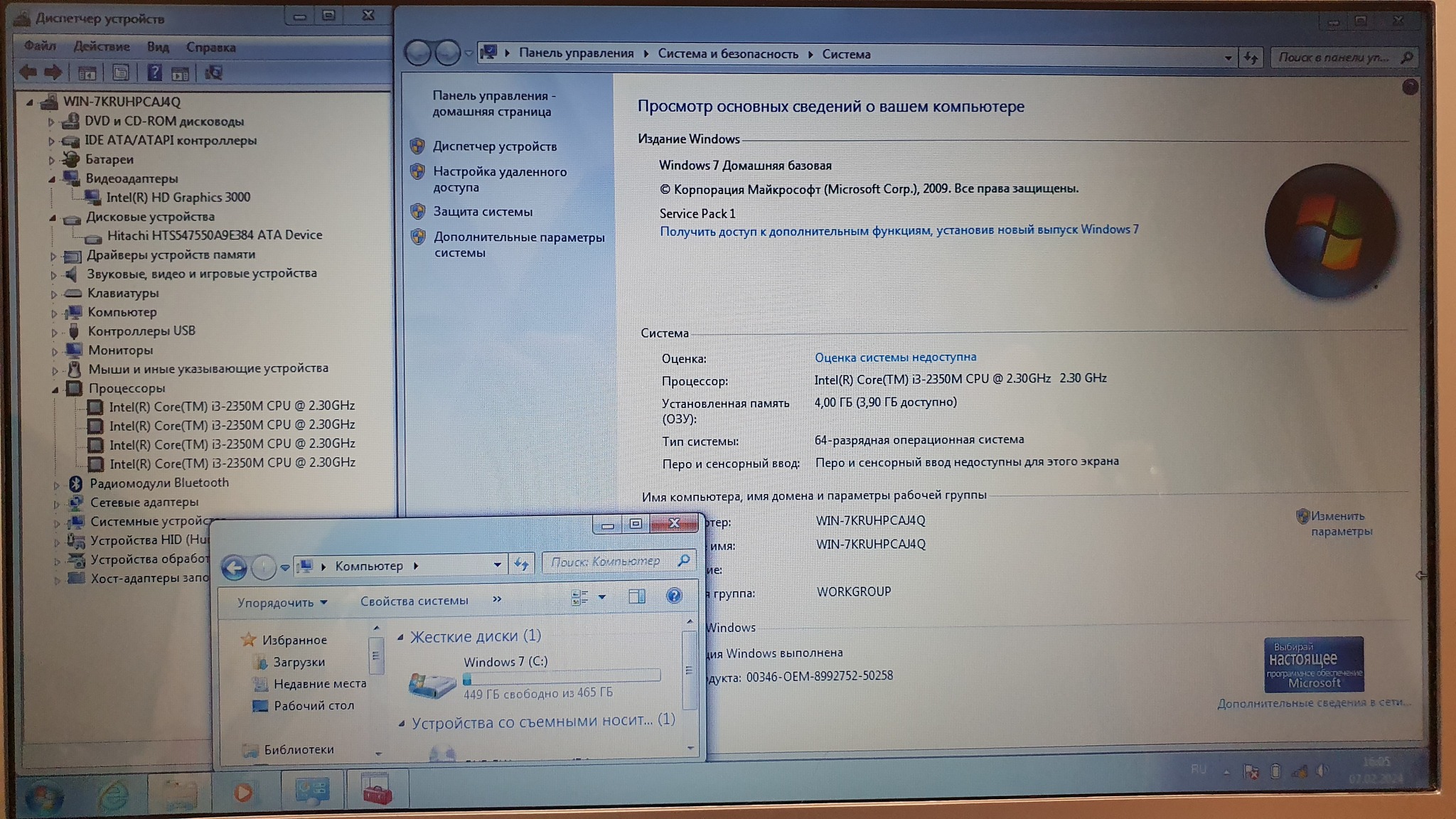Toggle preview pane icon in Computer window
Screen dimensions: 1456x819
[636, 596]
